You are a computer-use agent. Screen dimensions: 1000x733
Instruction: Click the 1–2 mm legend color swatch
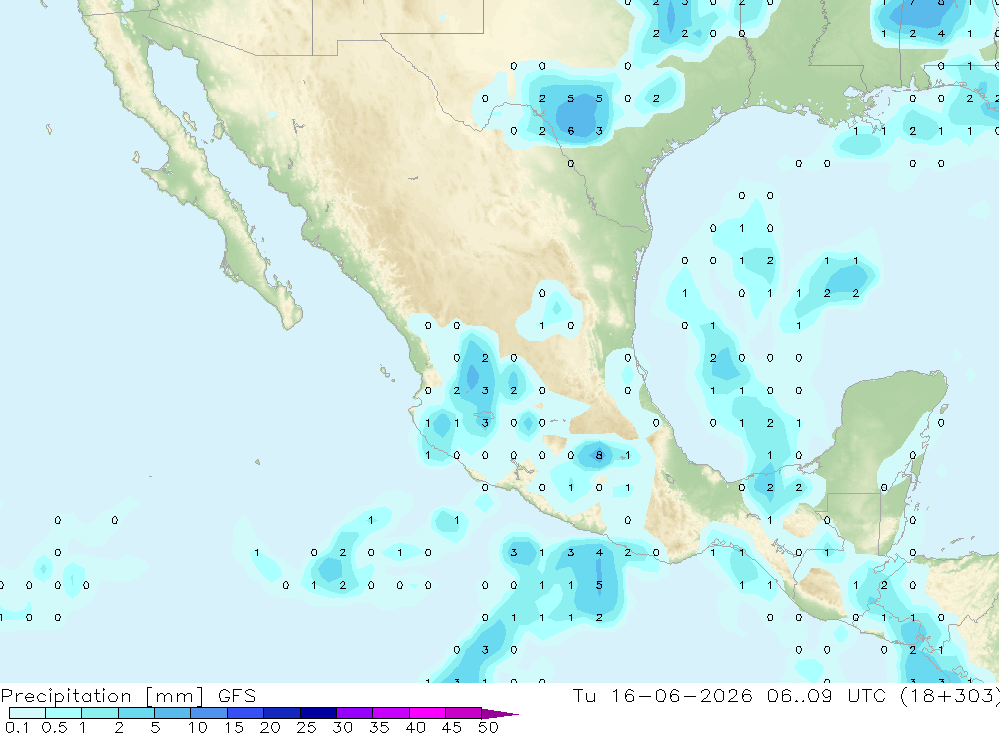(100, 713)
